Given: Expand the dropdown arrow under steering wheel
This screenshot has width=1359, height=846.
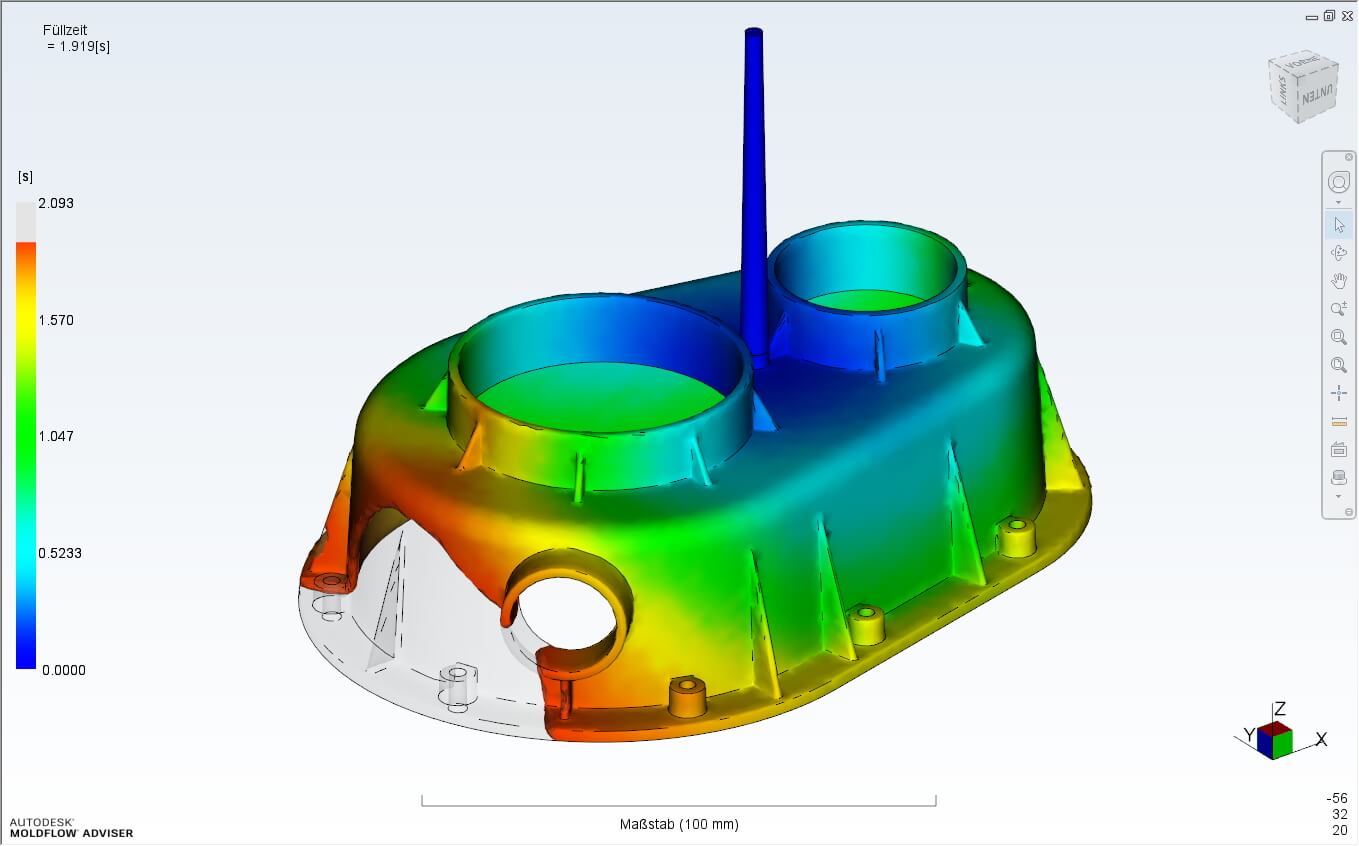Looking at the screenshot, I should pos(1339,203).
